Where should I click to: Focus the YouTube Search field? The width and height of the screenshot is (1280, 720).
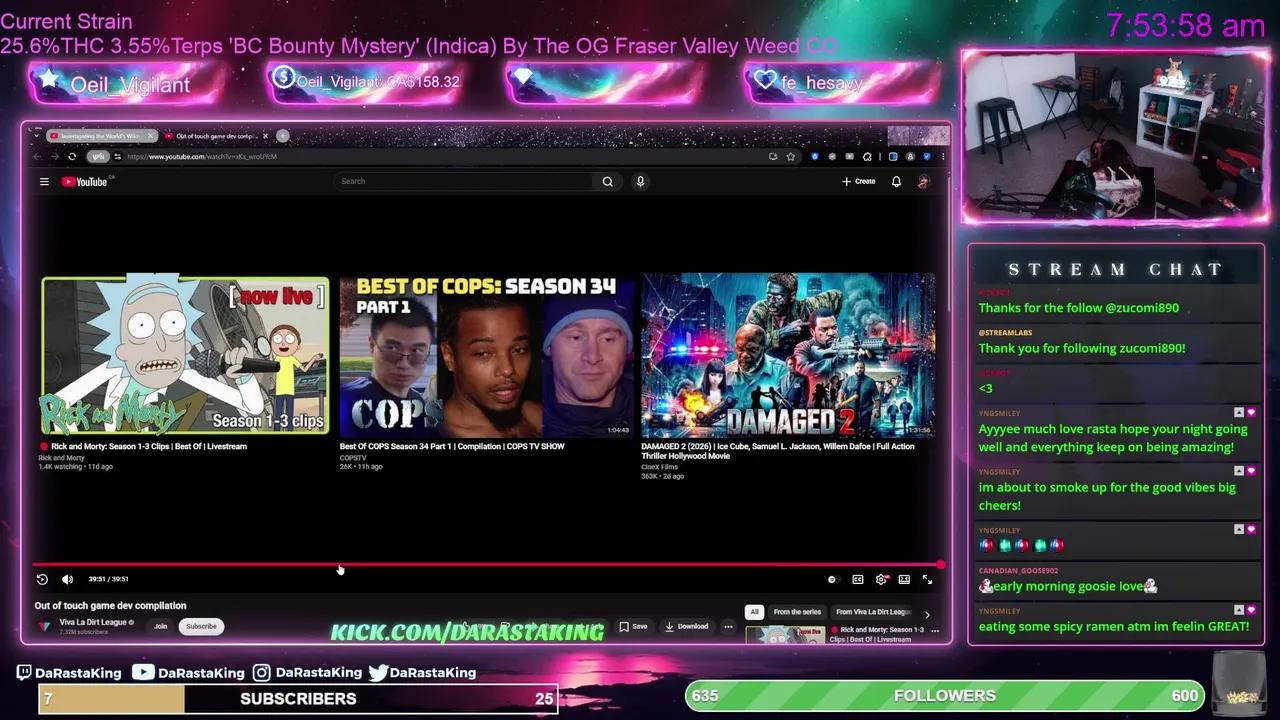click(465, 181)
